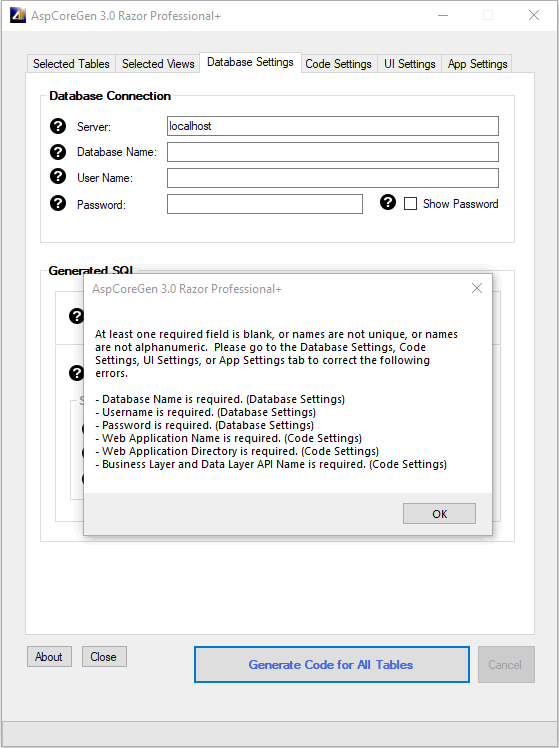559x748 pixels.
Task: Click the Password input field
Action: coord(265,204)
